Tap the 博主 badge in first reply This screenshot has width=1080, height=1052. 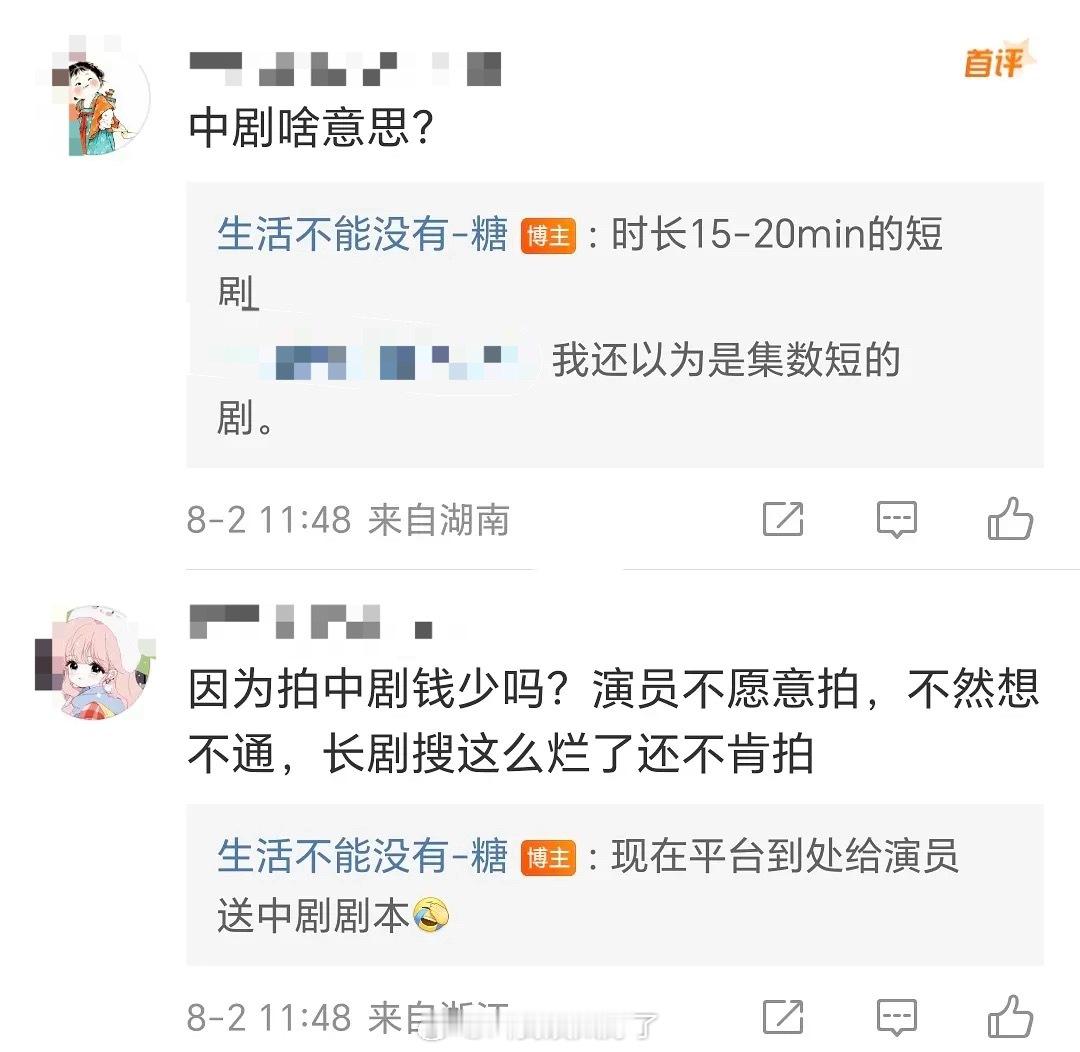click(x=548, y=236)
